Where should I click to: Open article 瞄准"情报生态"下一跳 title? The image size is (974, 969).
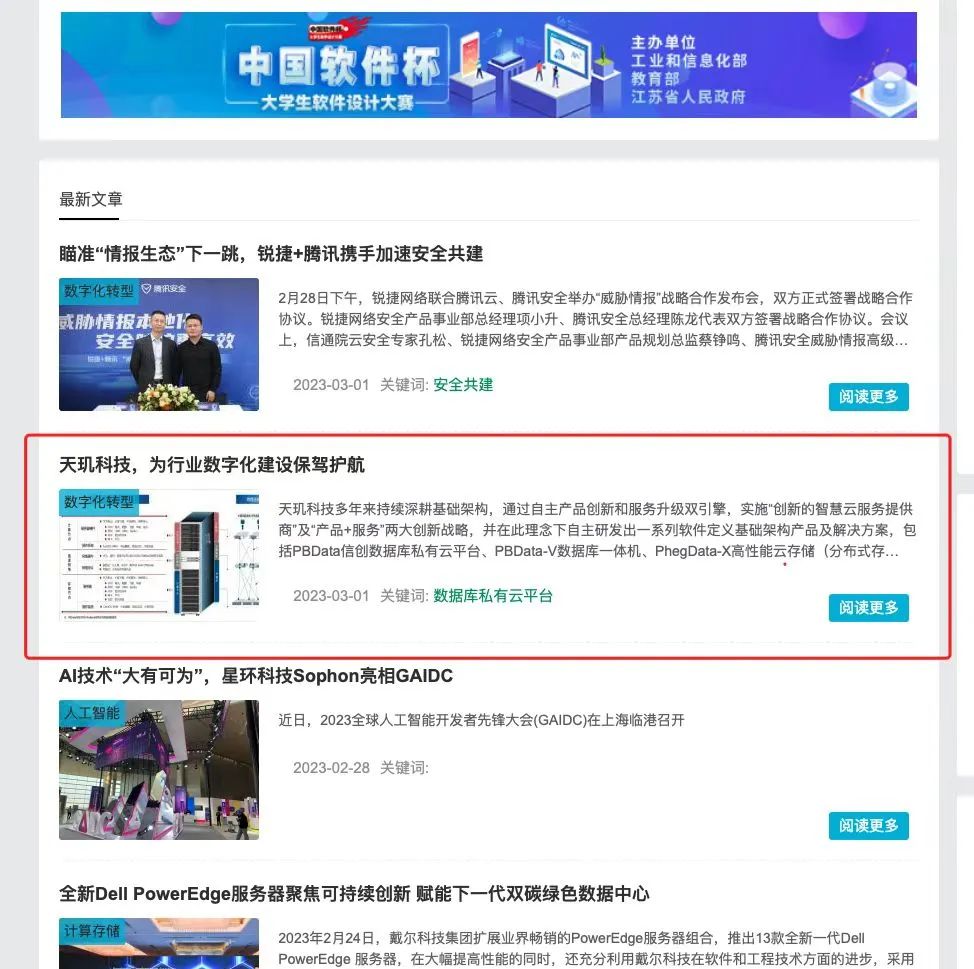coord(271,253)
